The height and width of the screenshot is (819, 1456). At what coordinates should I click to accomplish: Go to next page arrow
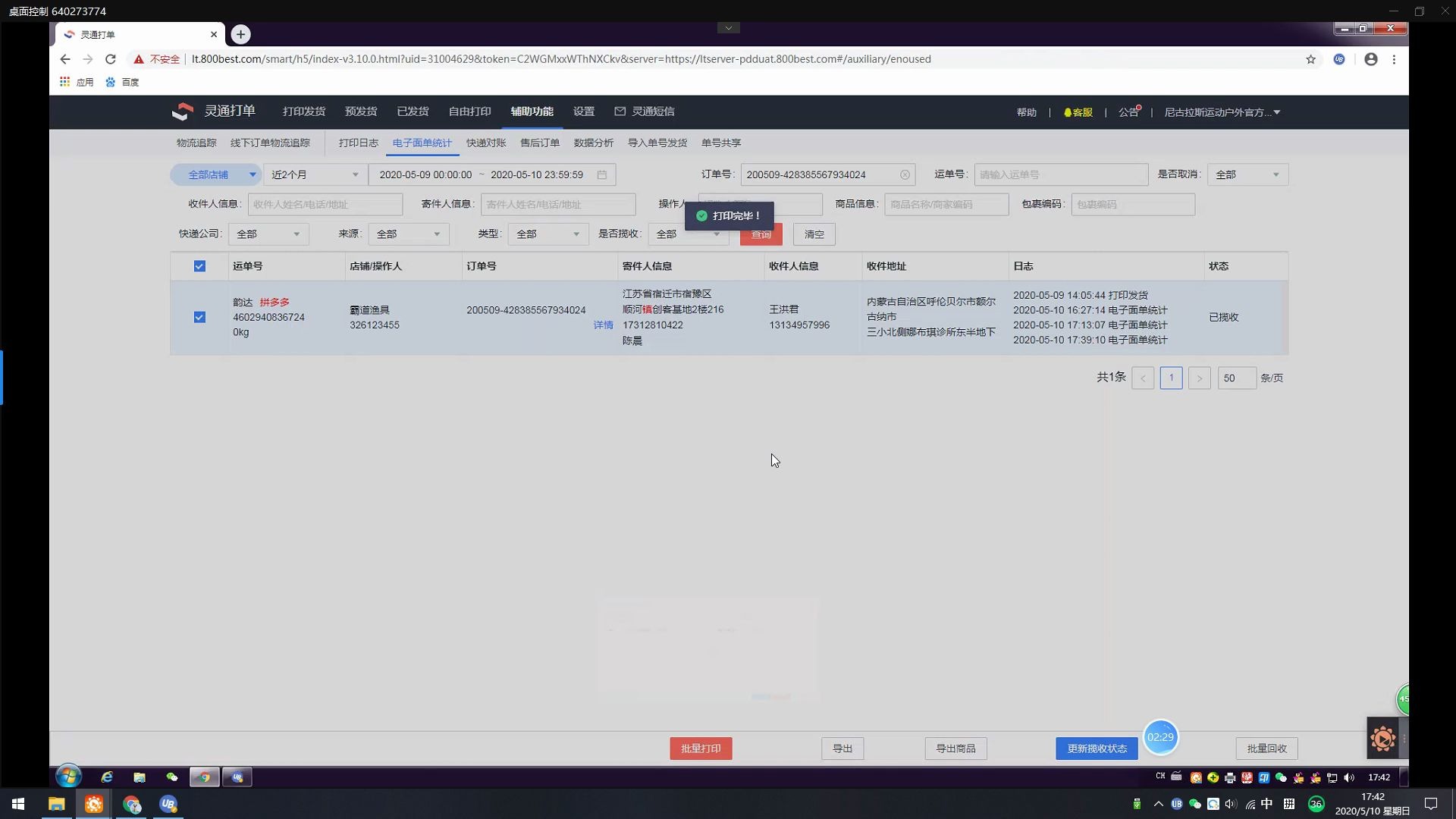click(1199, 378)
